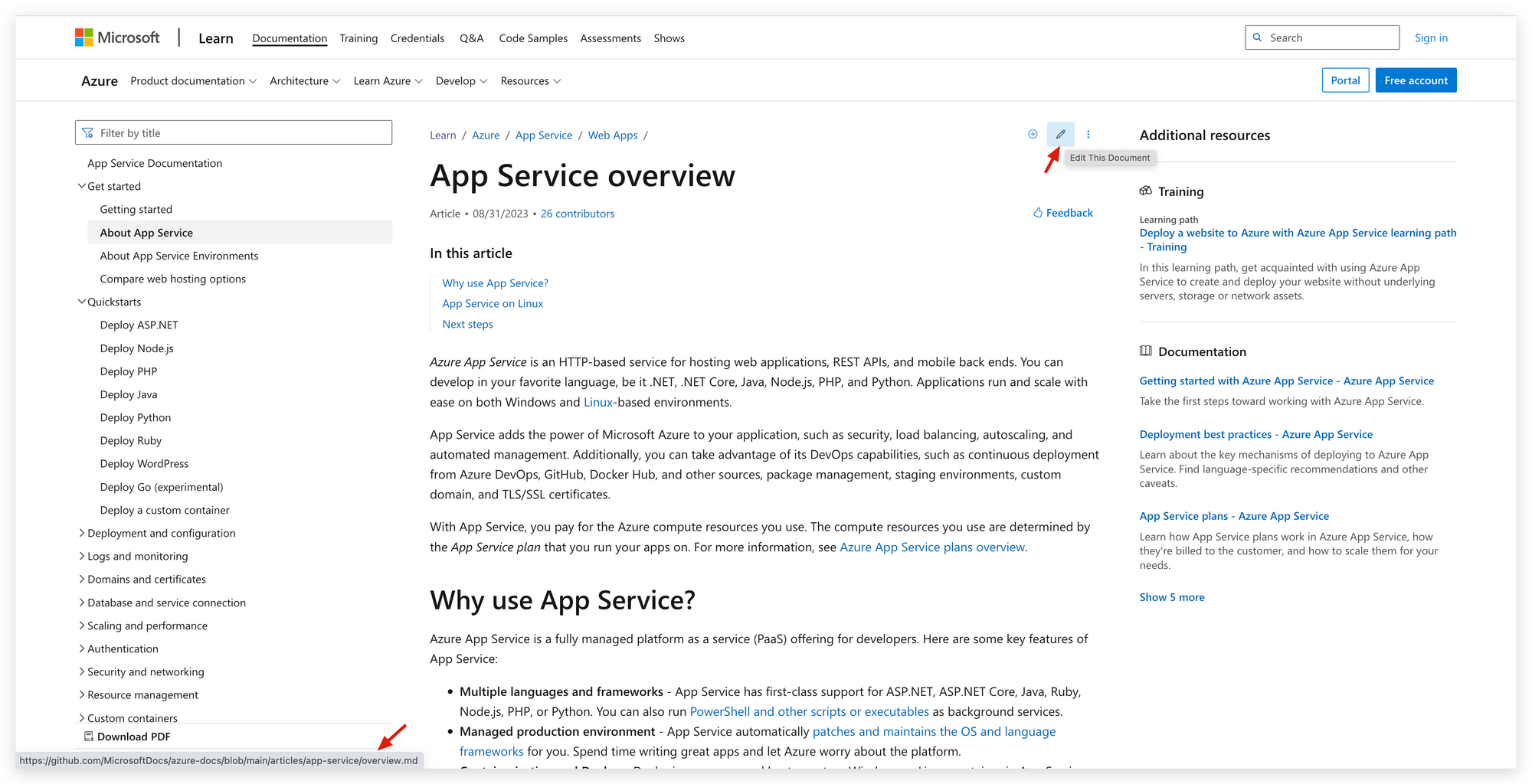Select Deploy Python in the sidebar
Viewport: 1532px width, 784px height.
coord(136,417)
